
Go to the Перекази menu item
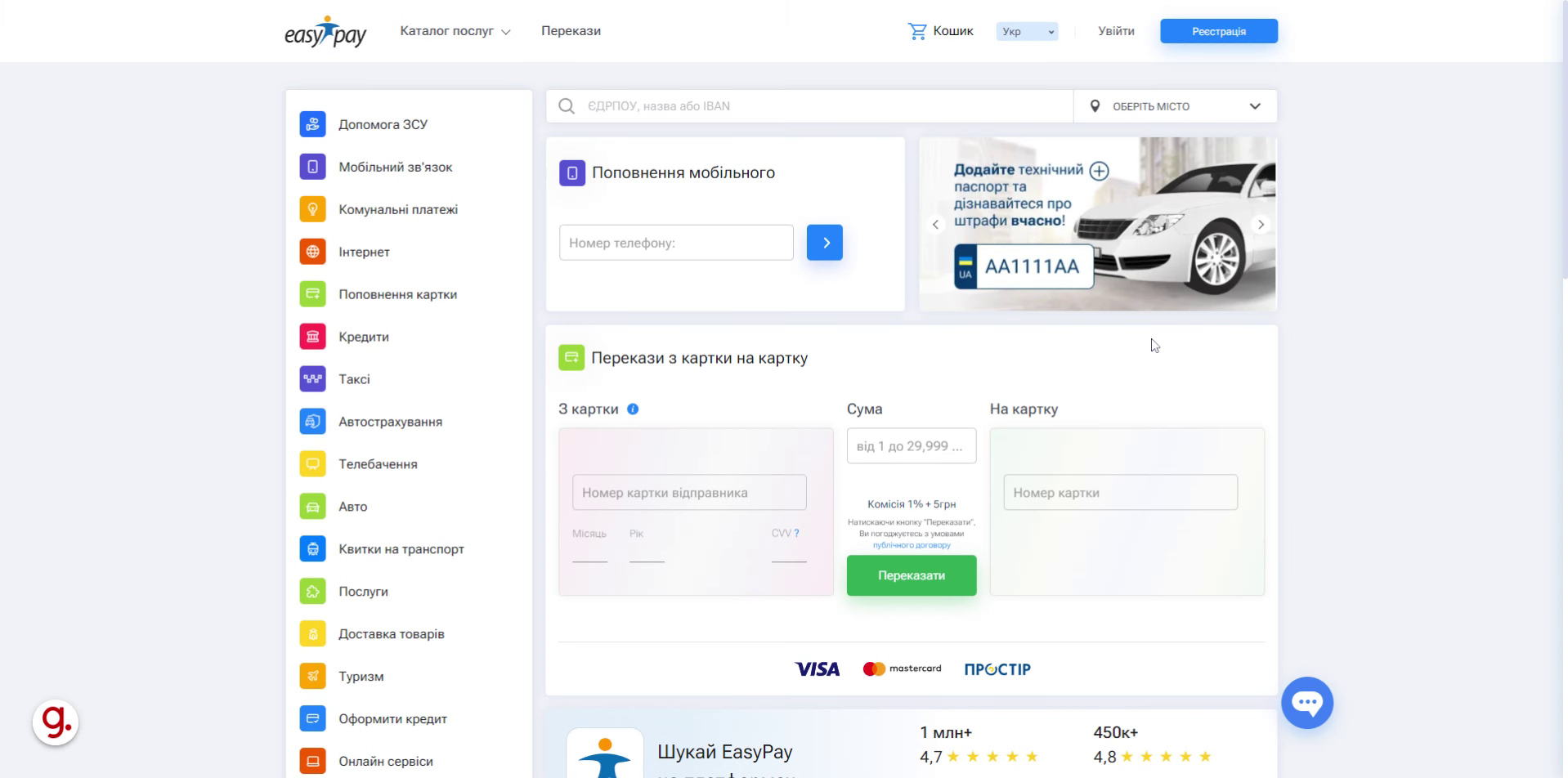(x=571, y=31)
